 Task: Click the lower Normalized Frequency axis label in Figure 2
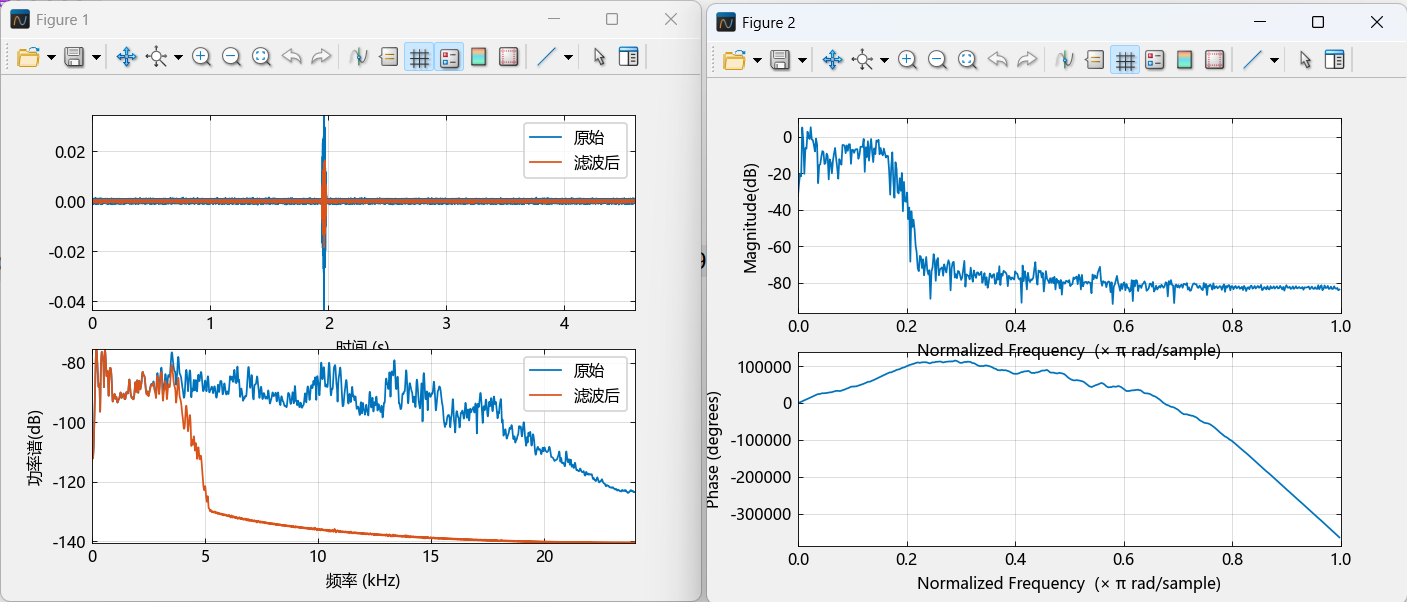pos(1069,583)
